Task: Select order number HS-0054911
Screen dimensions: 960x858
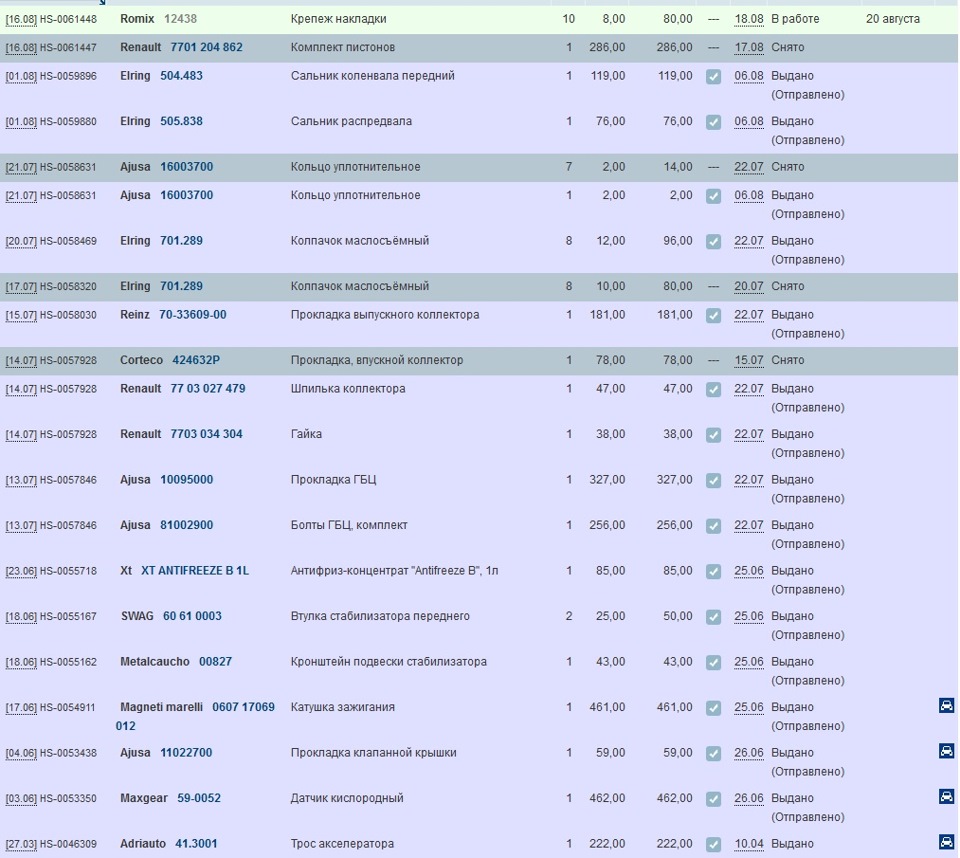Action: coord(68,707)
